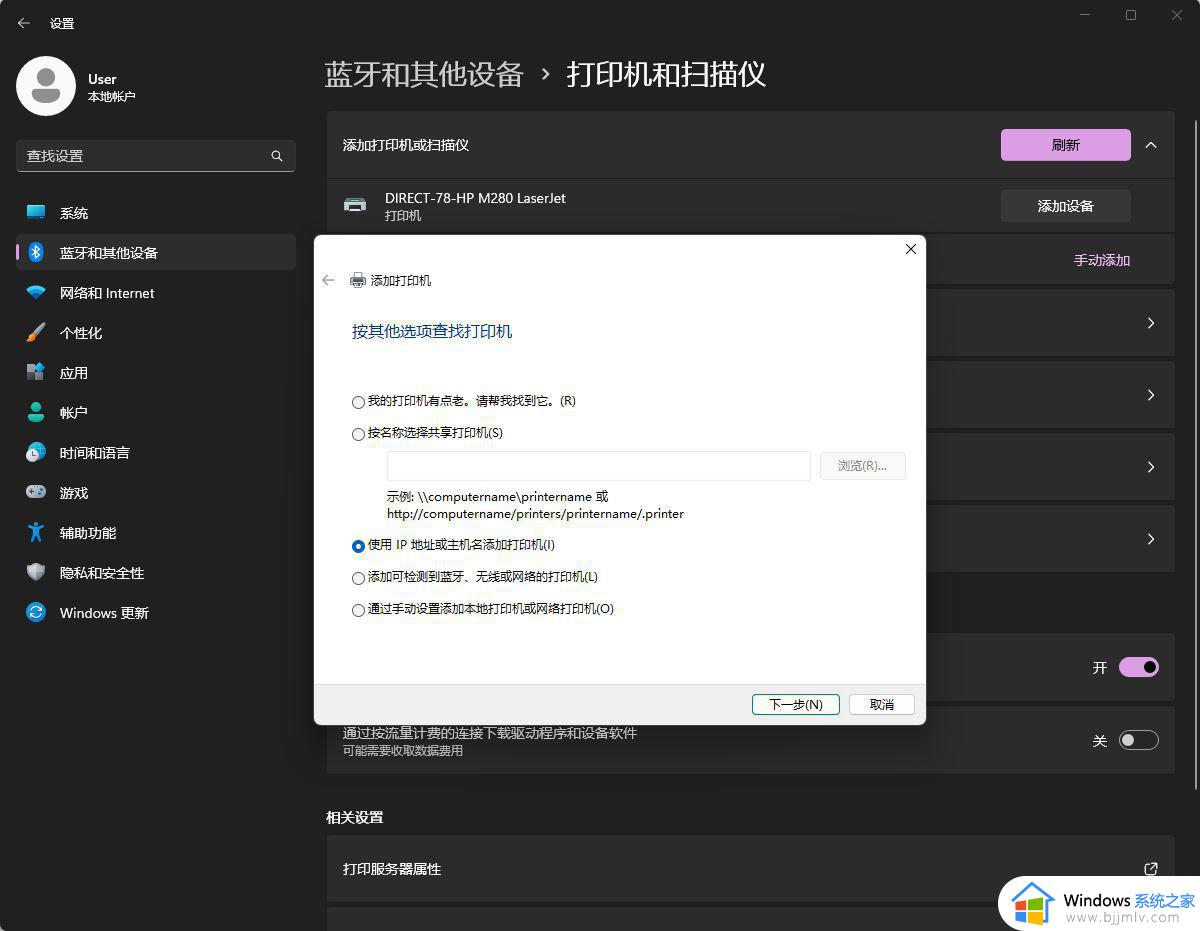This screenshot has height=931, width=1200.
Task: Click the Settings back arrow icon
Action: tap(24, 23)
